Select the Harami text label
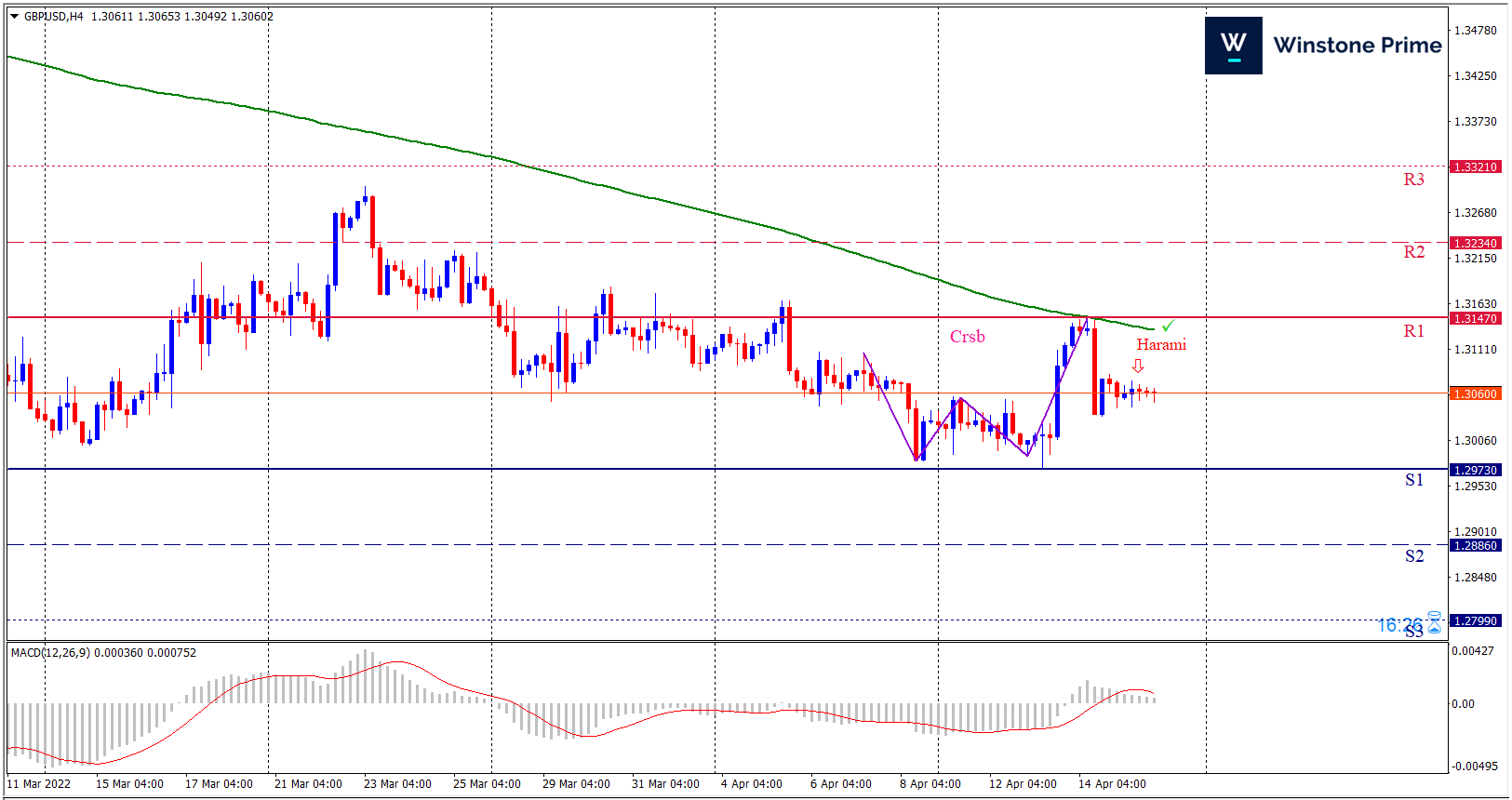 (1160, 345)
